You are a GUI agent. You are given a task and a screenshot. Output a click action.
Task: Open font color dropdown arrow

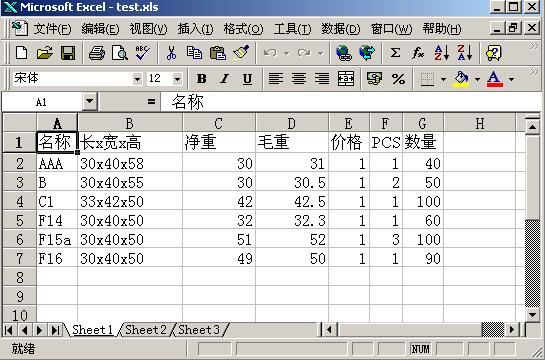click(x=511, y=79)
